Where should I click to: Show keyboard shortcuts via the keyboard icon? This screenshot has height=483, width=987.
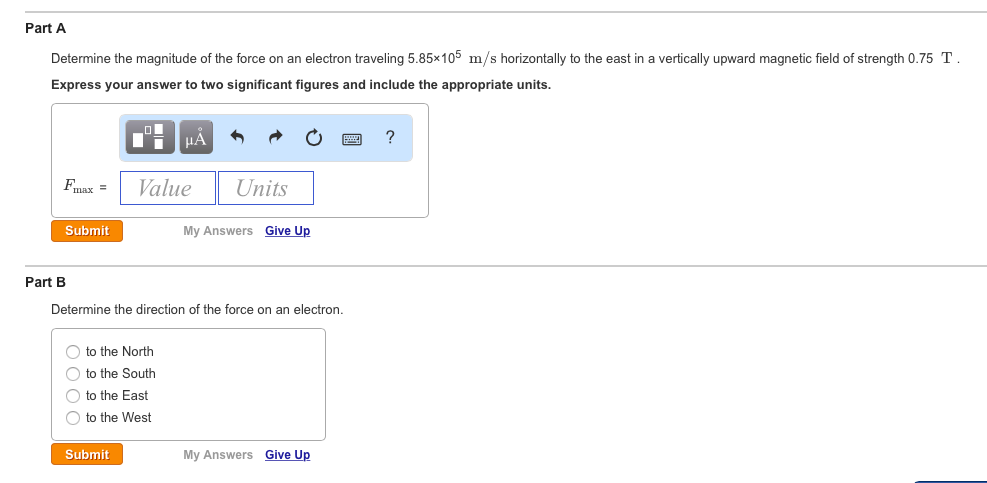[351, 138]
